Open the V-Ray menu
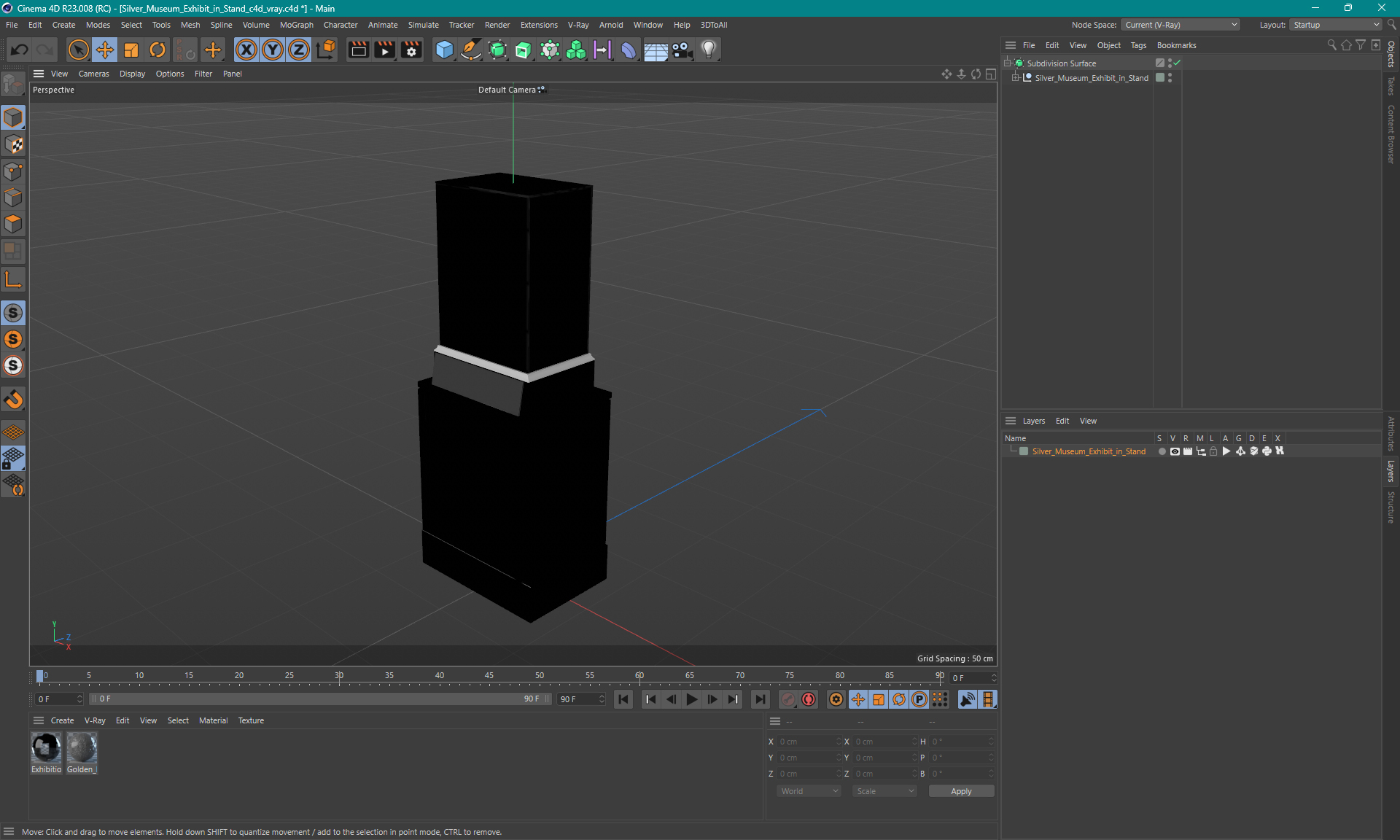 click(x=578, y=25)
